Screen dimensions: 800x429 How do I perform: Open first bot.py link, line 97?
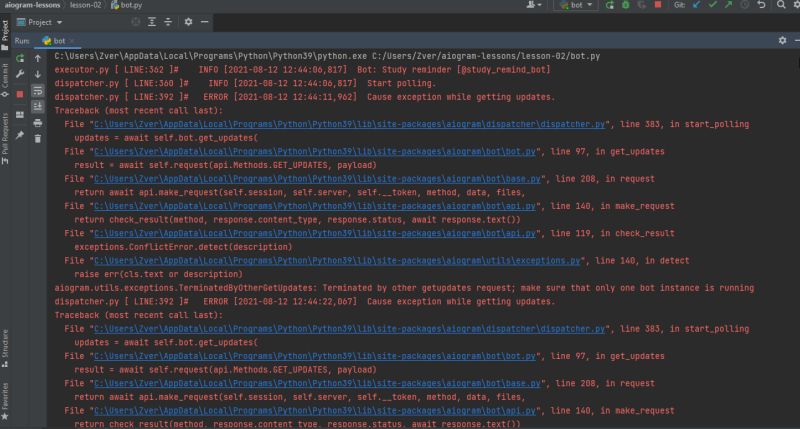[315, 152]
